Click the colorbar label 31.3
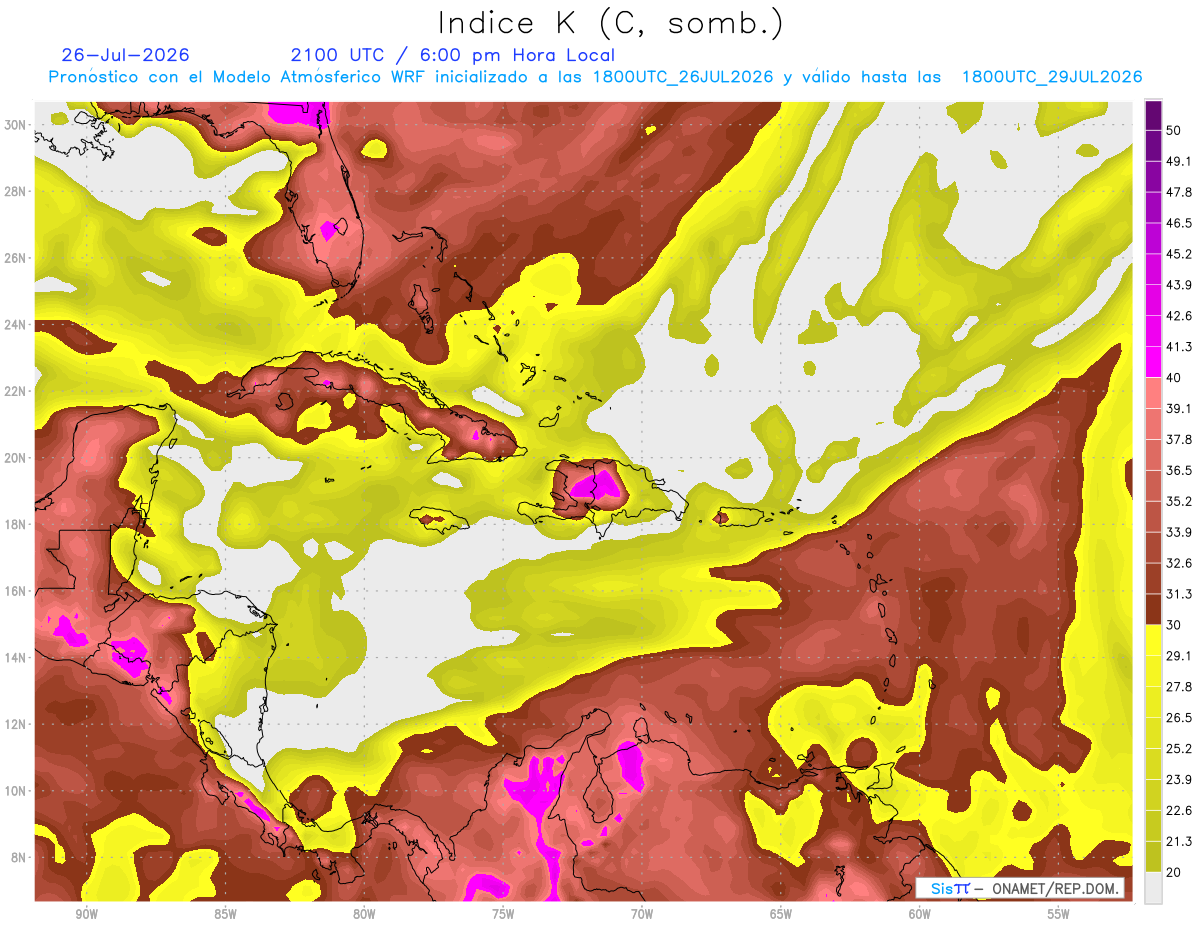The image size is (1200, 927). pos(1179,594)
